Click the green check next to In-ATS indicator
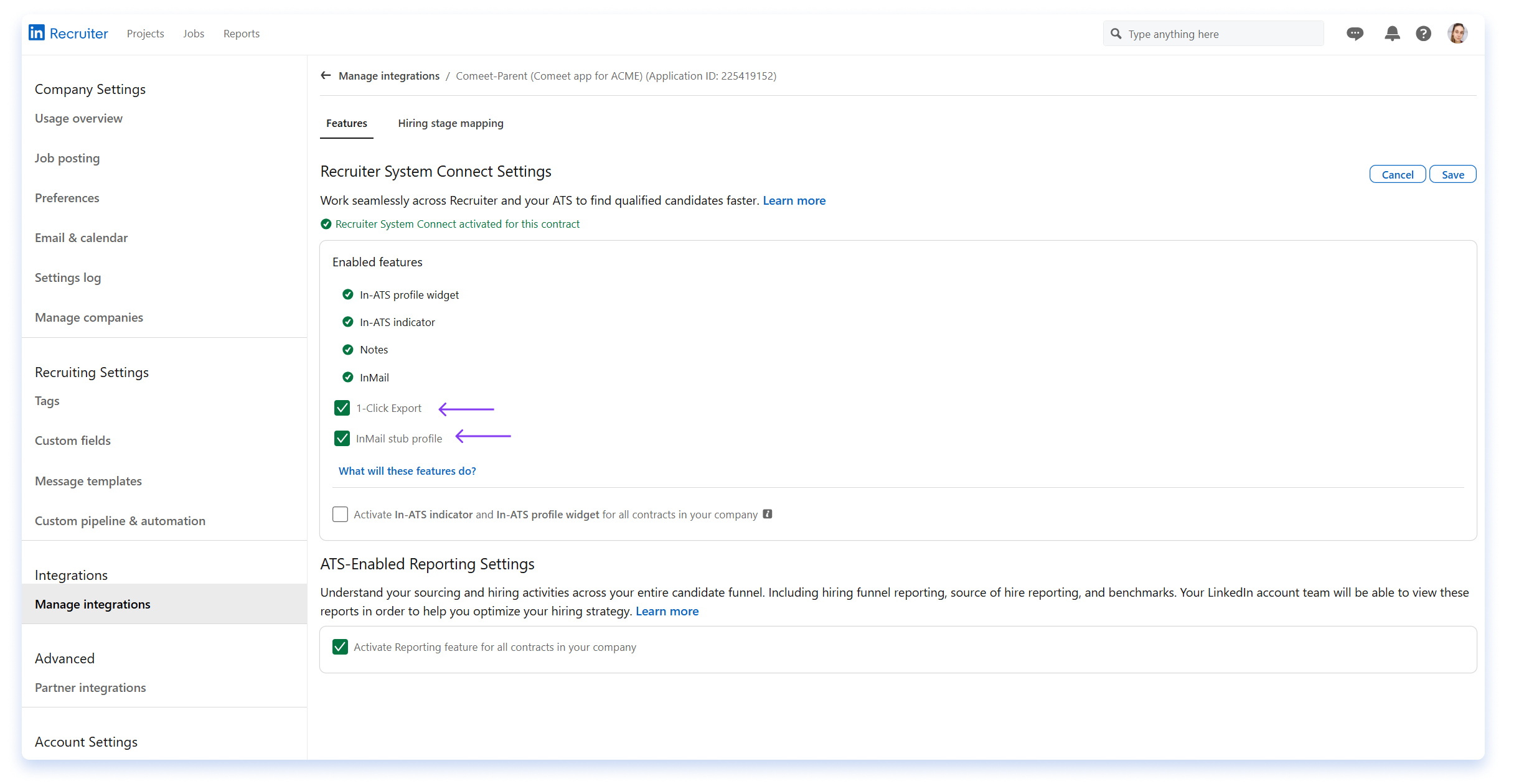This screenshot has width=1519, height=784. (x=348, y=322)
